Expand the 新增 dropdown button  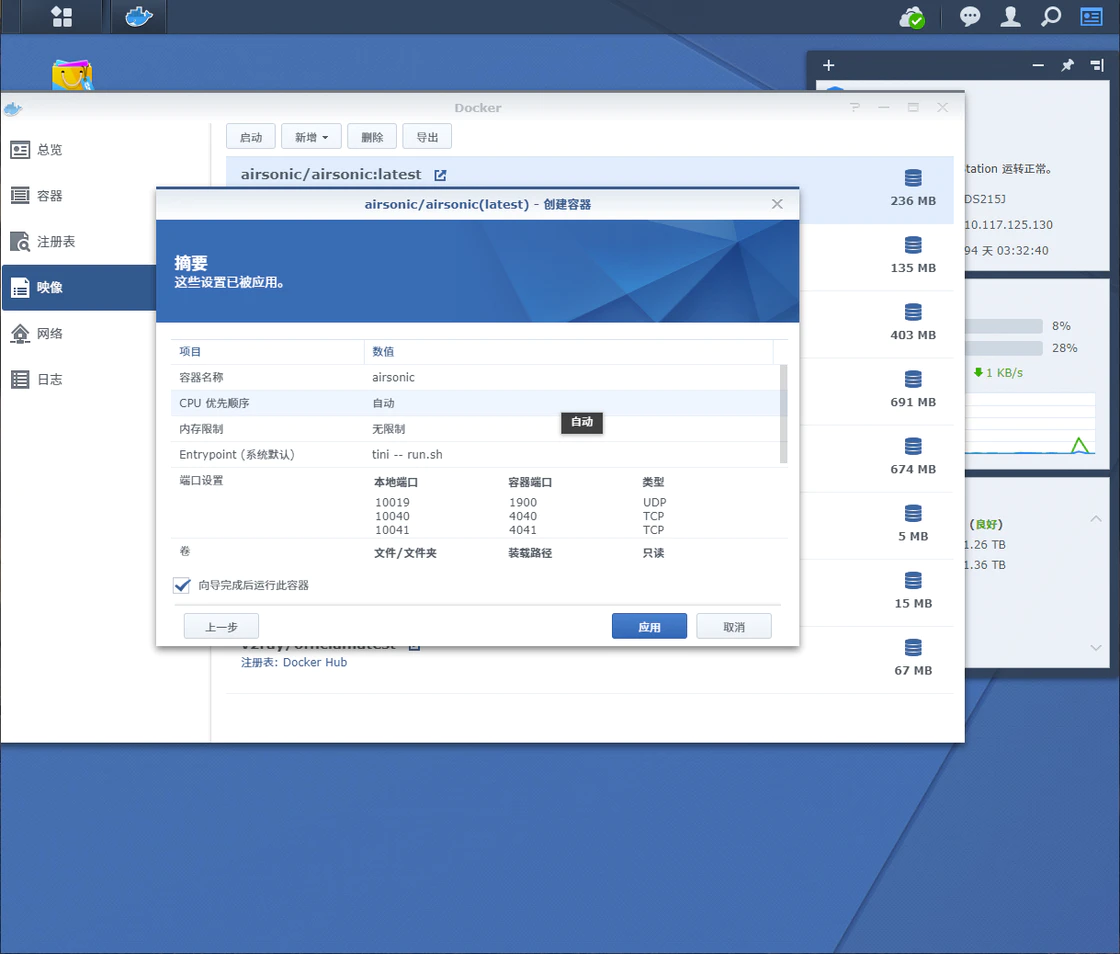click(x=312, y=137)
